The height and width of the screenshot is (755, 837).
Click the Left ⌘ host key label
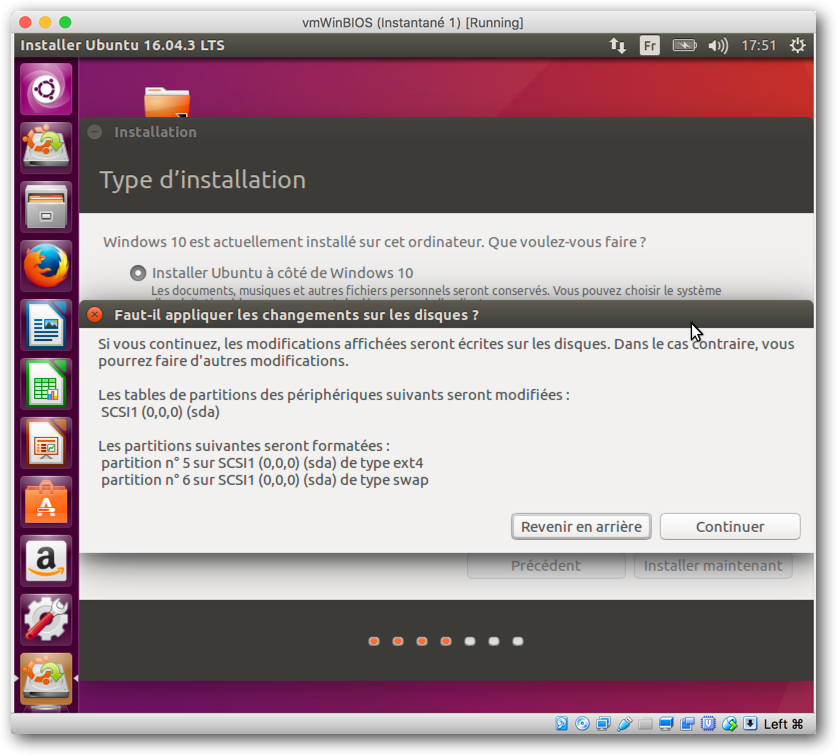(x=783, y=723)
